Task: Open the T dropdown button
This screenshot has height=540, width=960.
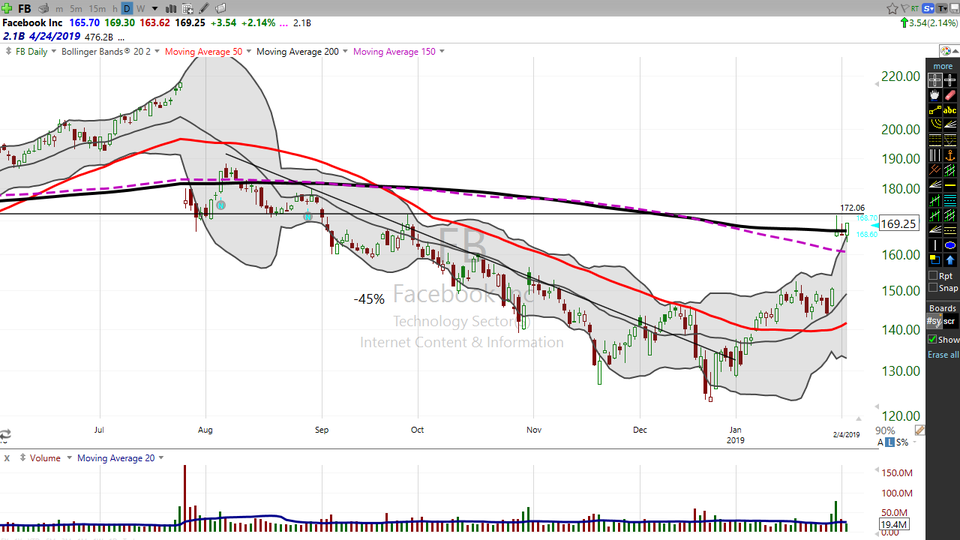Action: 942,9
